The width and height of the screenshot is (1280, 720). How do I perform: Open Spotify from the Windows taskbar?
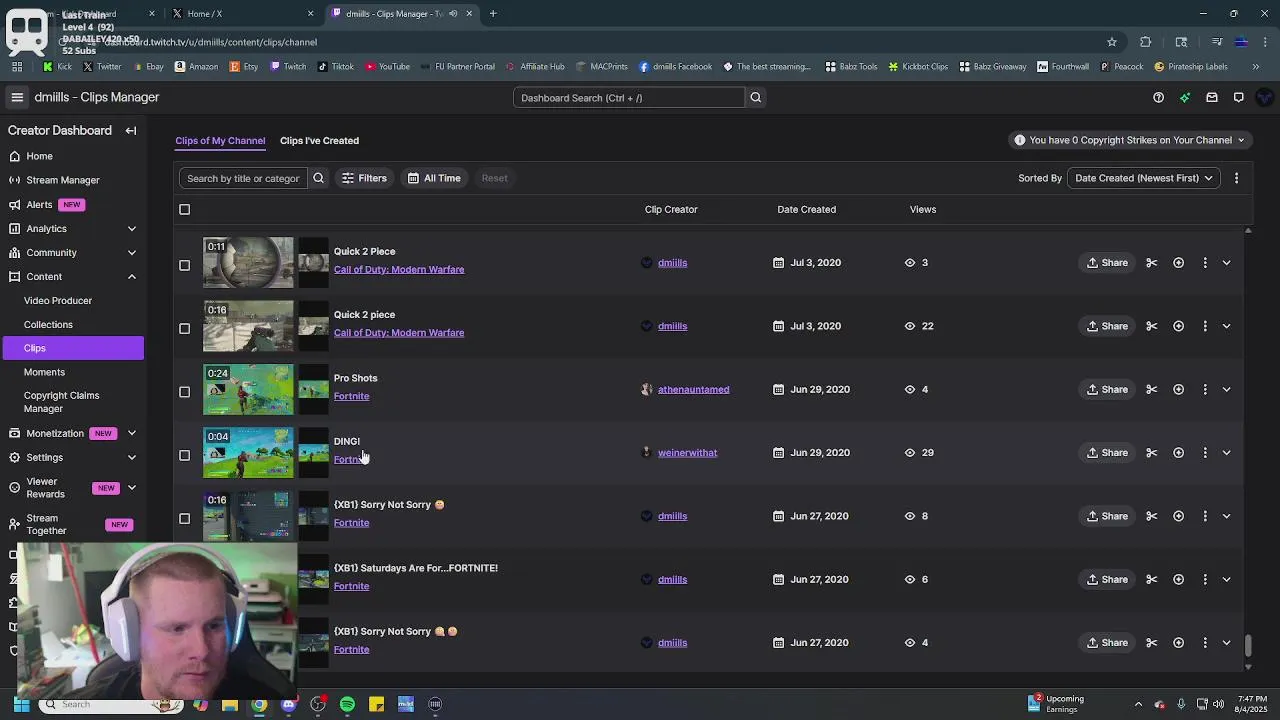pyautogui.click(x=347, y=704)
